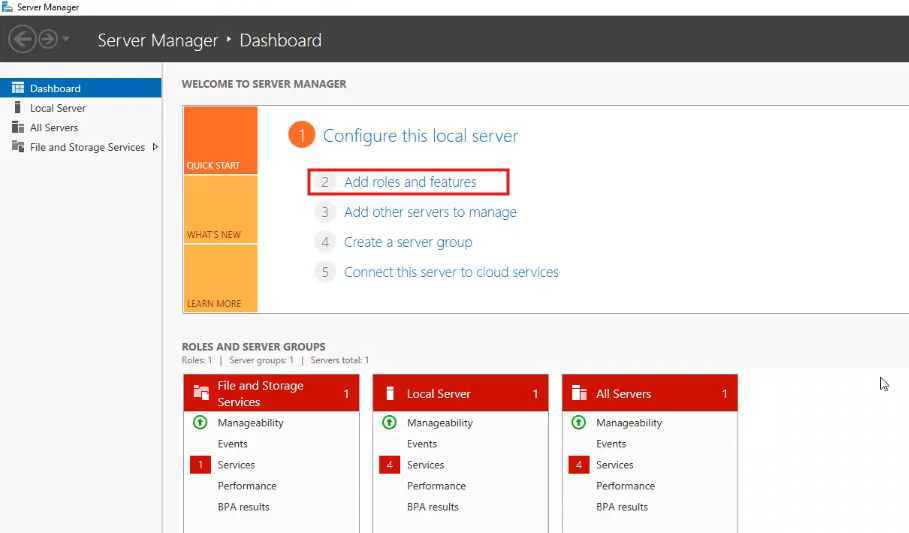Expand File and Storage Services arrow
The image size is (909, 533).
tap(155, 147)
